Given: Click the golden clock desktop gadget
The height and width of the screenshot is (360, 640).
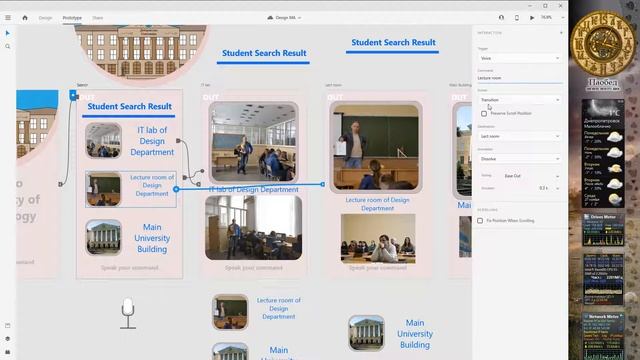Looking at the screenshot, I should click(603, 43).
